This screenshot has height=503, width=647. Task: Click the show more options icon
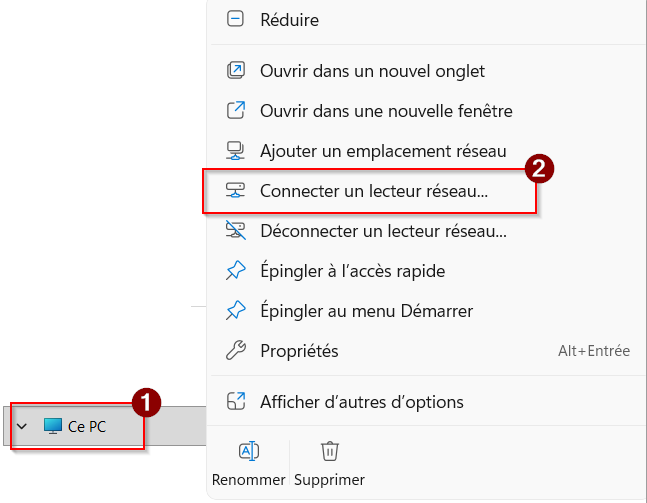click(236, 401)
